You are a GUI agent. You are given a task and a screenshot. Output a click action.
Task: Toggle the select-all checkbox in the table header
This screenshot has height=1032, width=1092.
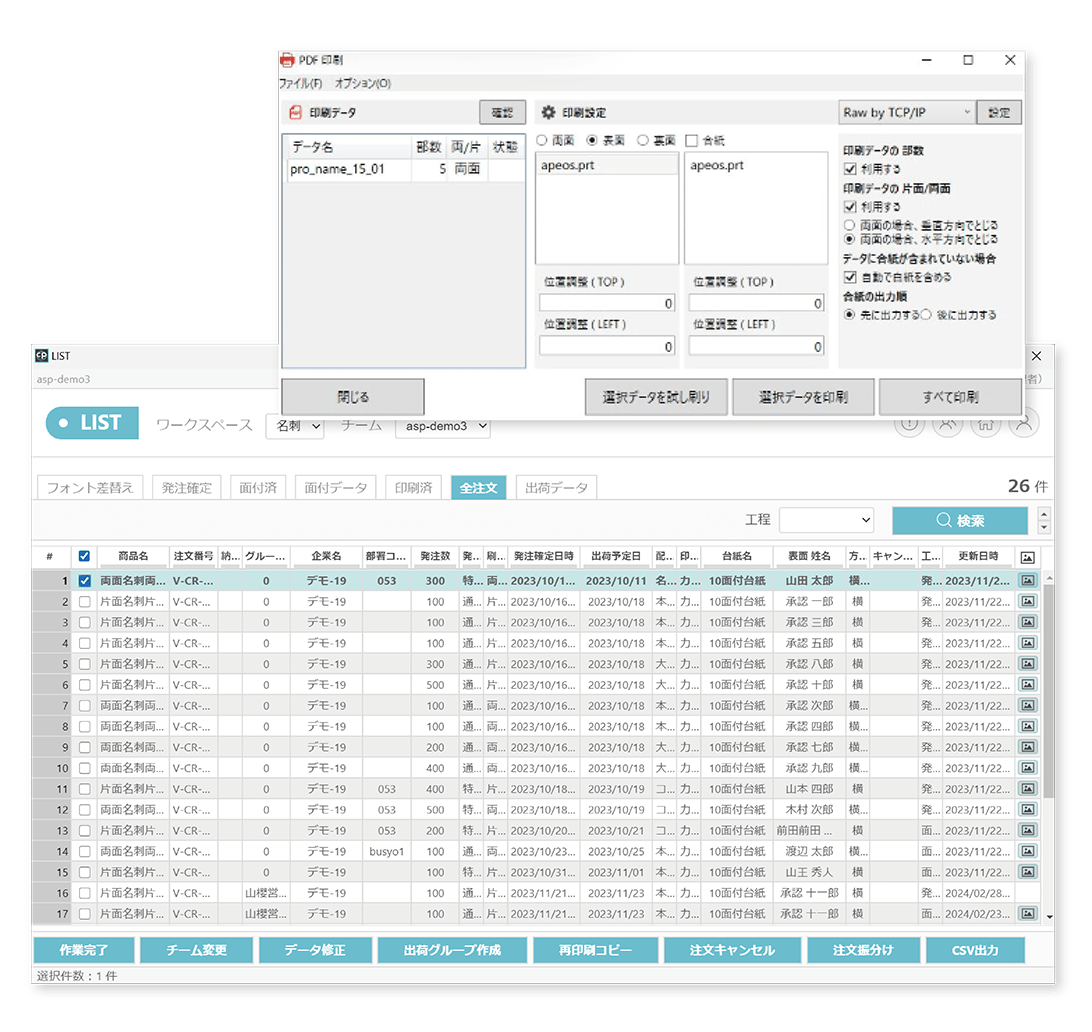[x=83, y=556]
